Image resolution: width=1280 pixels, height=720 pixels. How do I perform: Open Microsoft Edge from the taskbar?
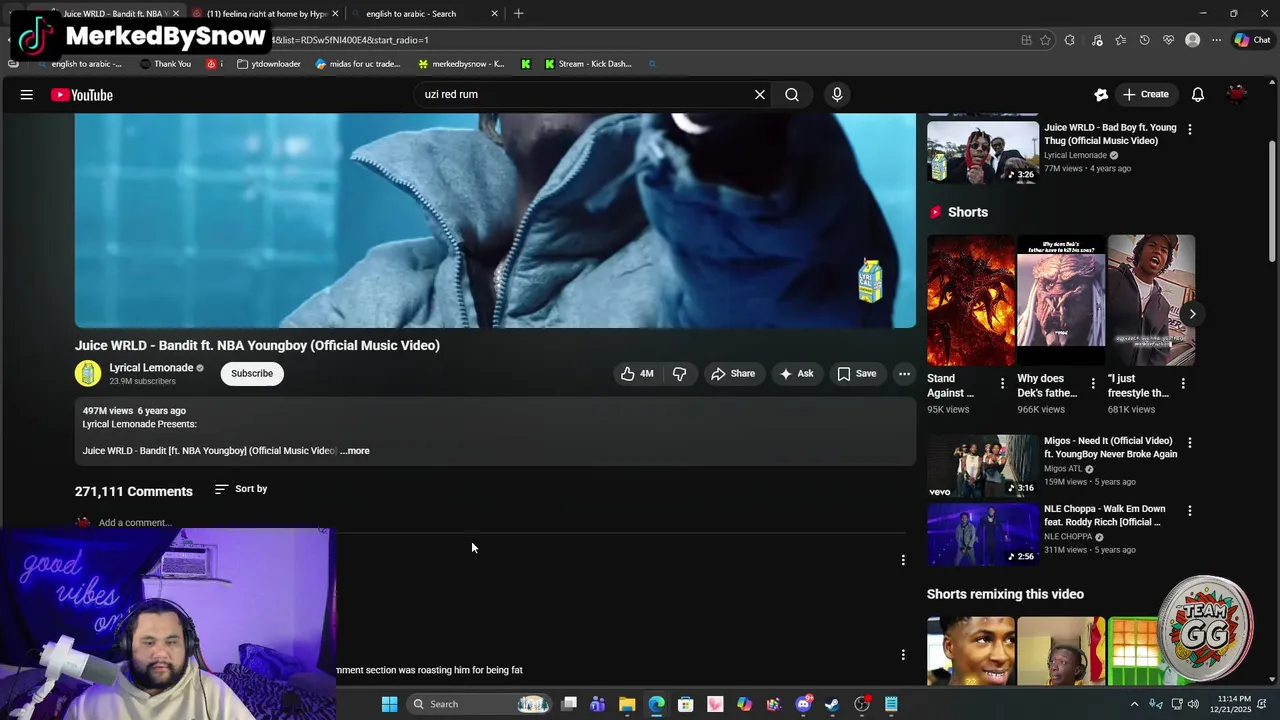coord(656,704)
